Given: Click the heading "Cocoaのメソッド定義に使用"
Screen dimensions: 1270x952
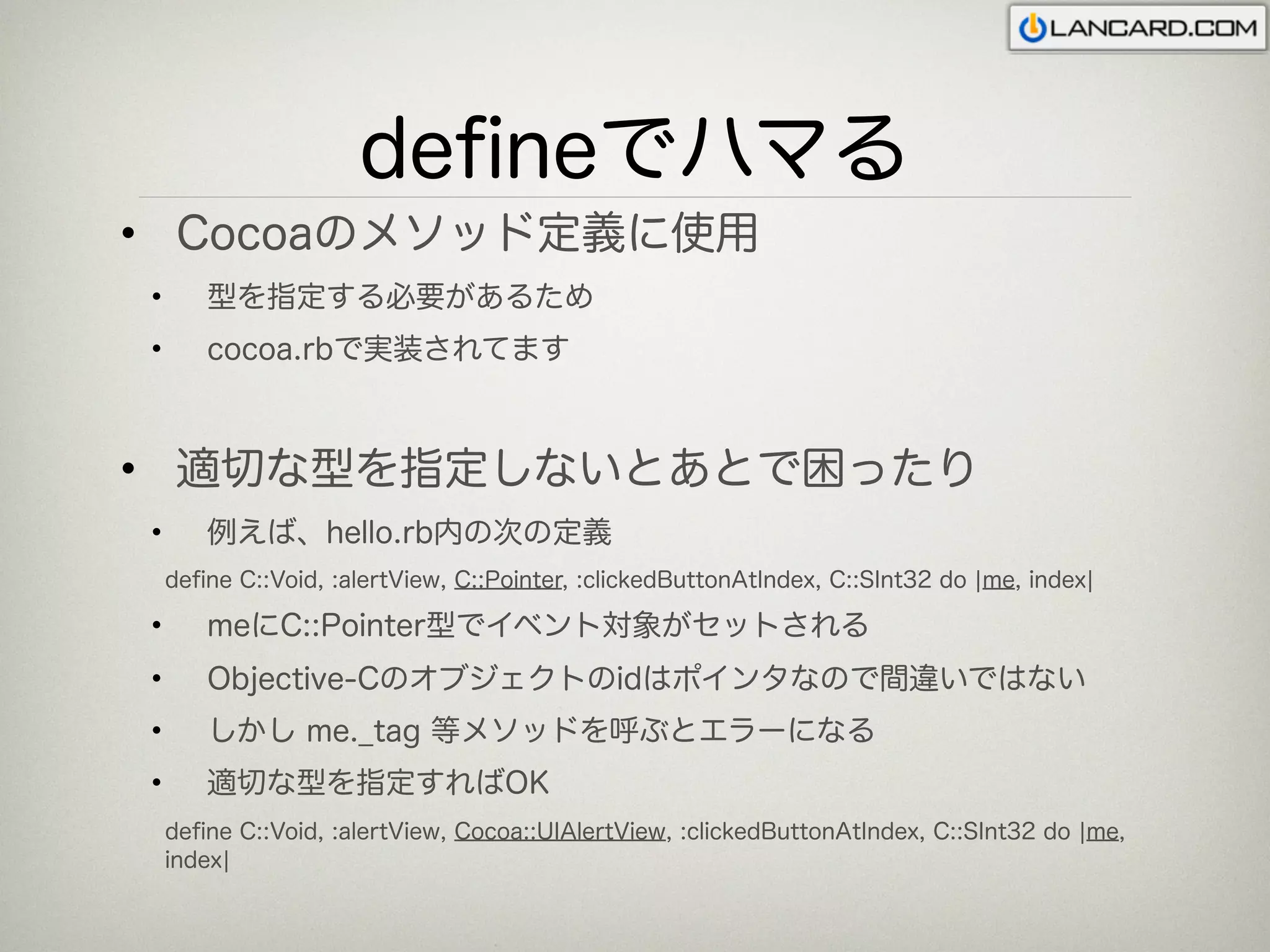Looking at the screenshot, I should 467,233.
